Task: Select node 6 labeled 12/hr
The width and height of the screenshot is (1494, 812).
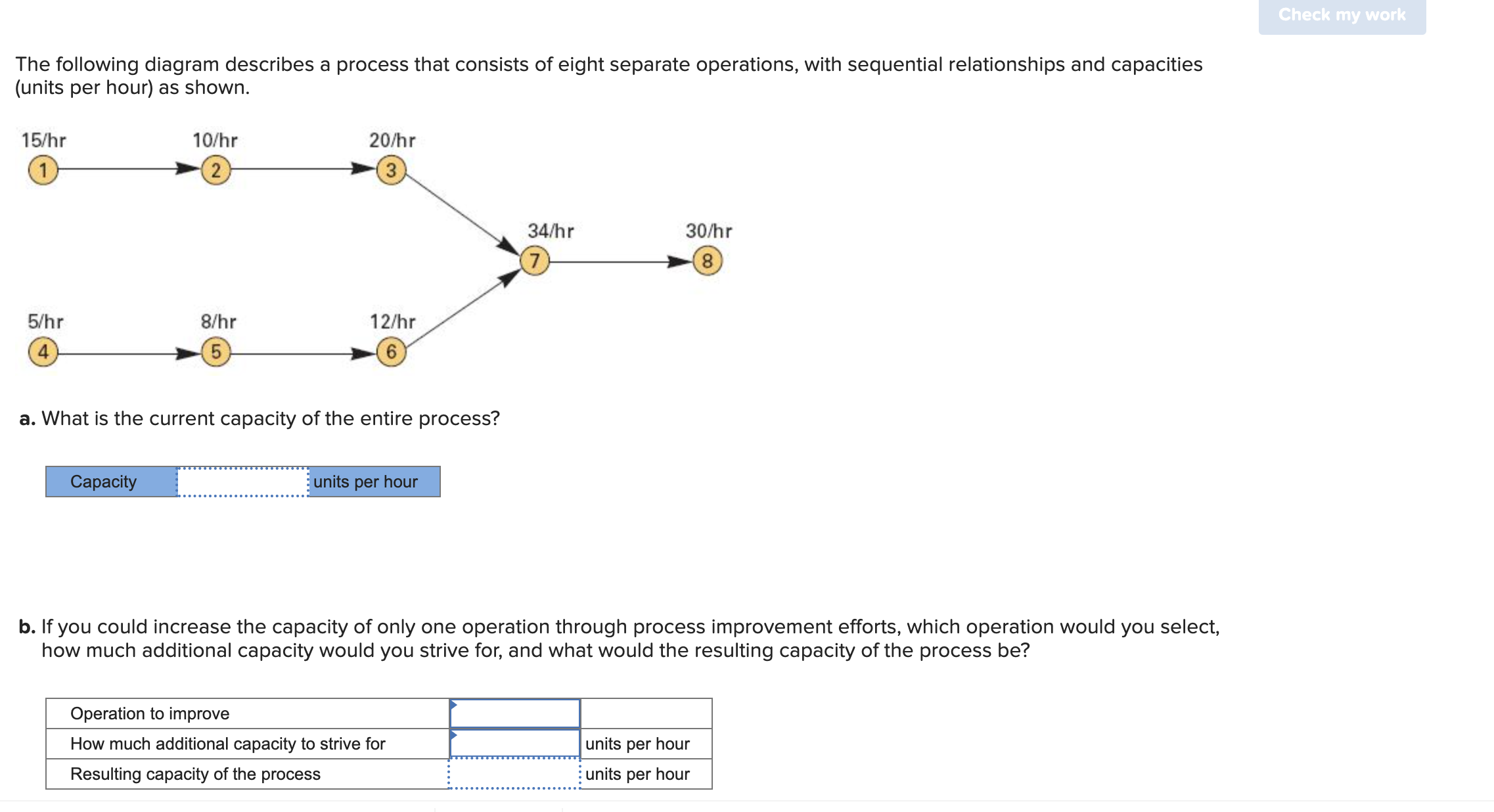Action: [x=391, y=353]
